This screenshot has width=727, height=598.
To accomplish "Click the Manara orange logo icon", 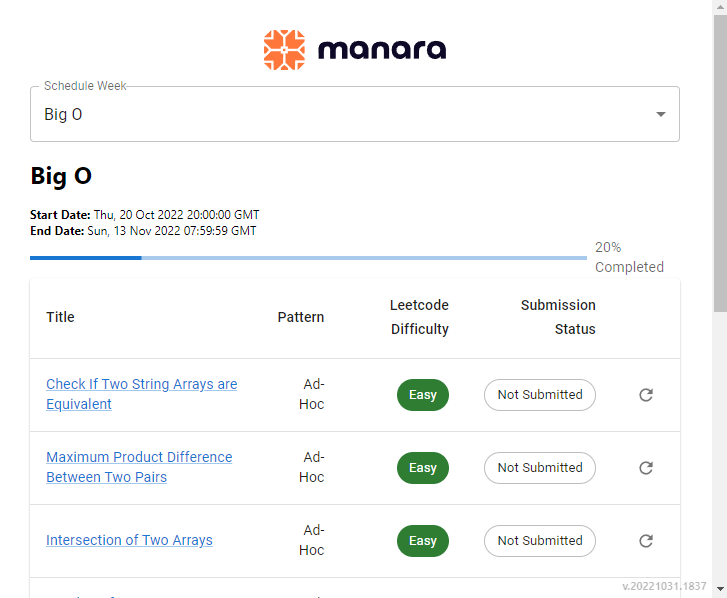I will click(284, 50).
